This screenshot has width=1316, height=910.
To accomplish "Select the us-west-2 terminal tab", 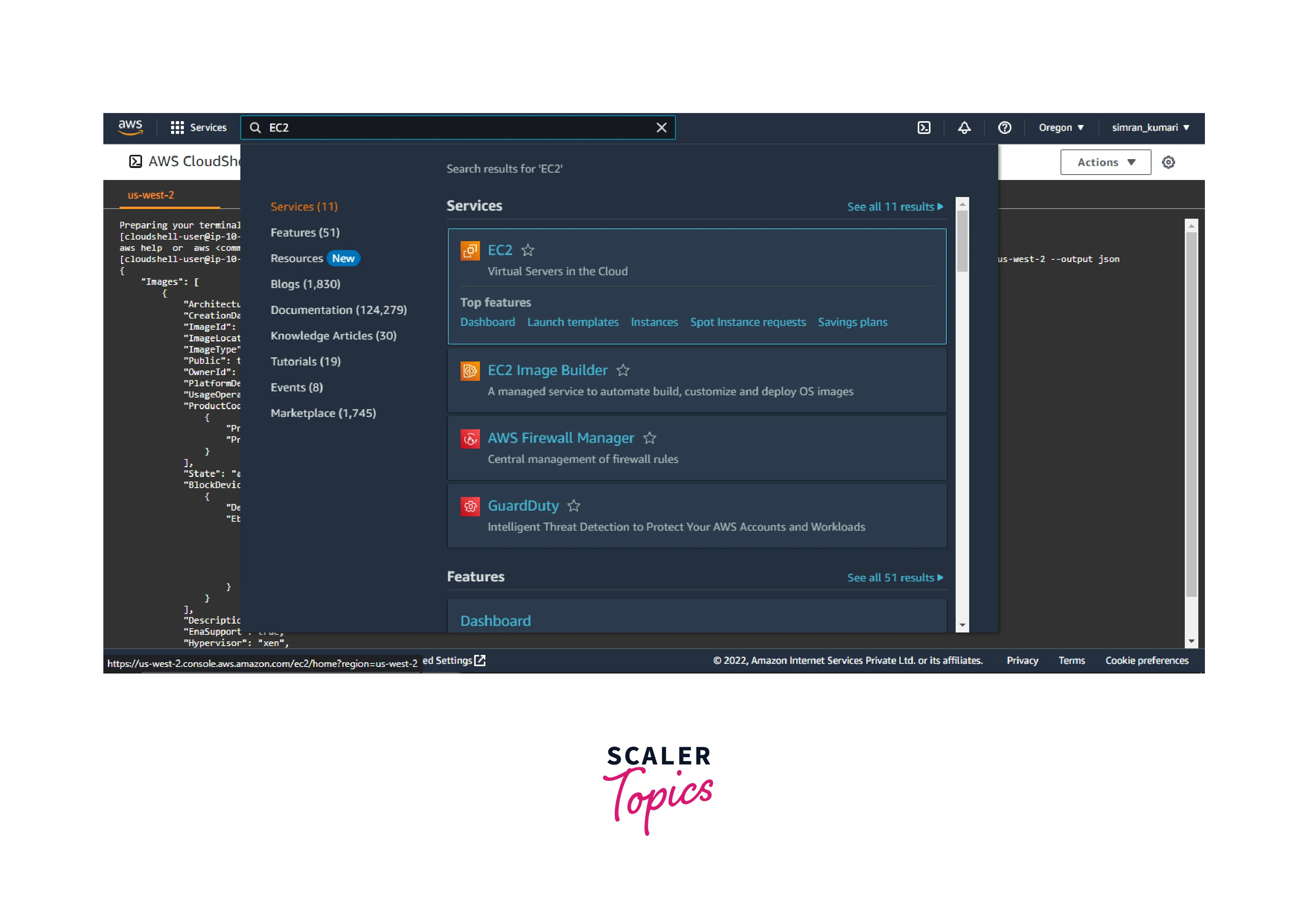I will [151, 195].
